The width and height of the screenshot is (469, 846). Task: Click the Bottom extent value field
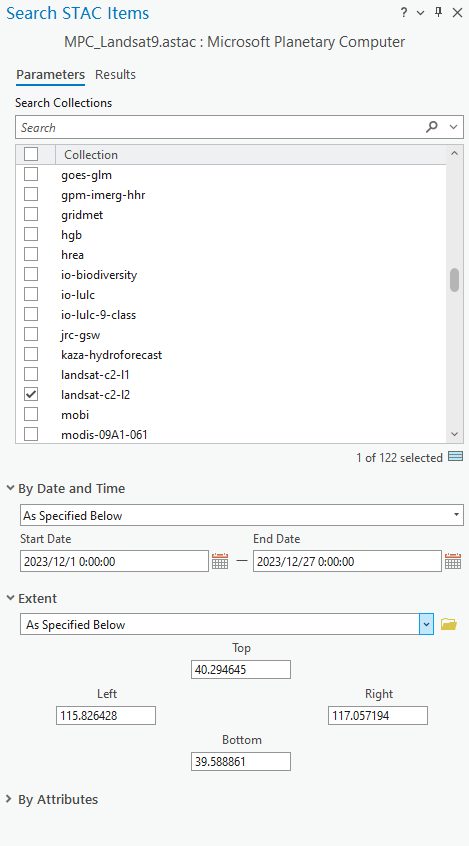click(241, 761)
